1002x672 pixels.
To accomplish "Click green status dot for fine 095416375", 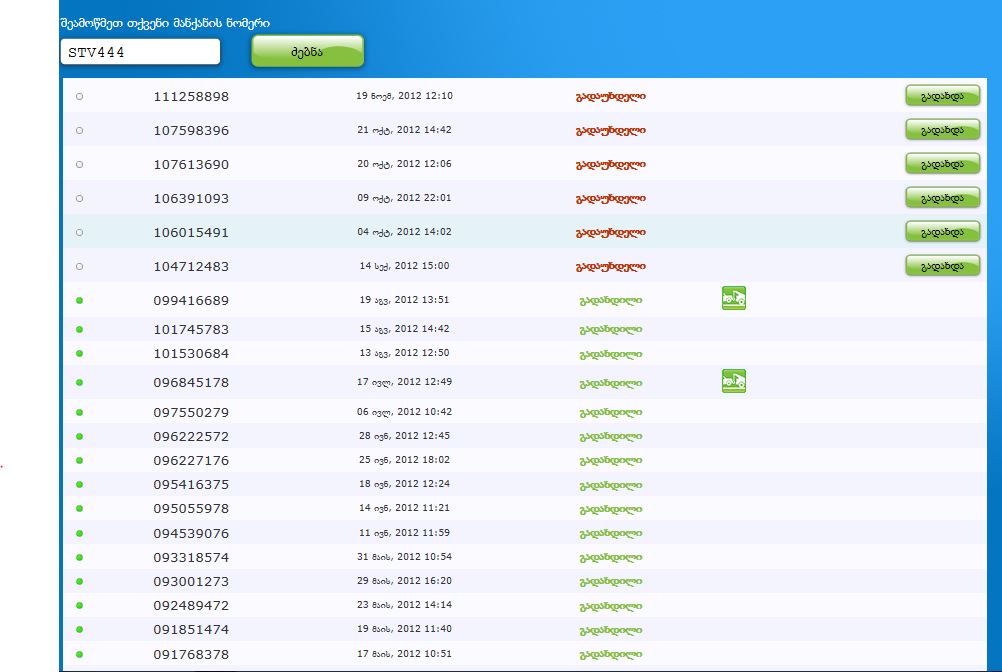I will [79, 484].
